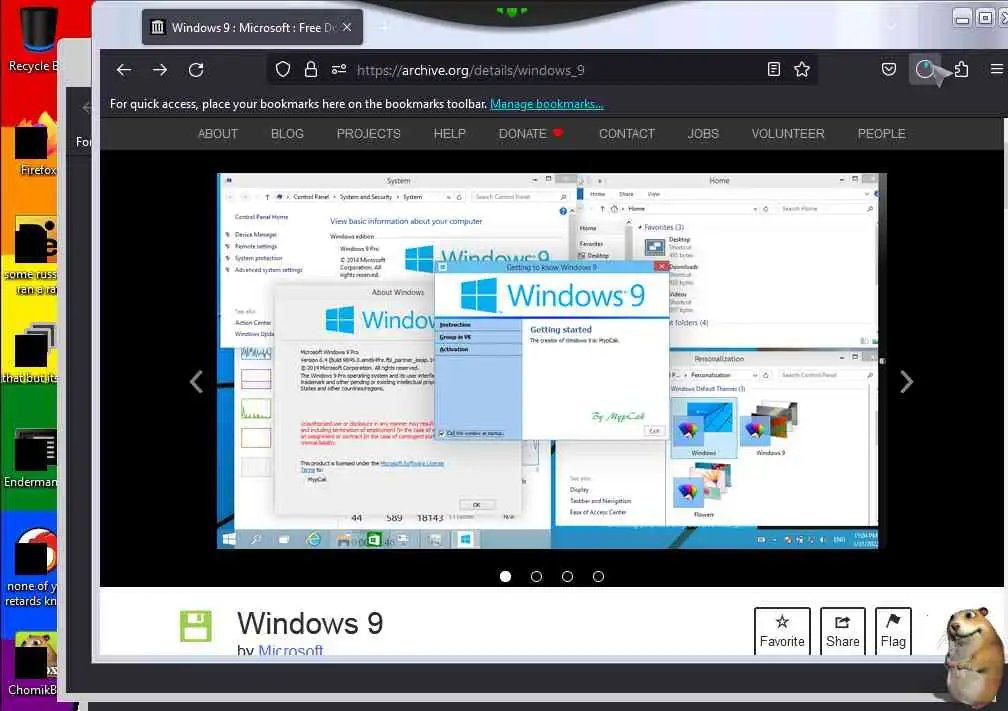This screenshot has width=1008, height=711.
Task: View site security padlock info
Action: [311, 69]
